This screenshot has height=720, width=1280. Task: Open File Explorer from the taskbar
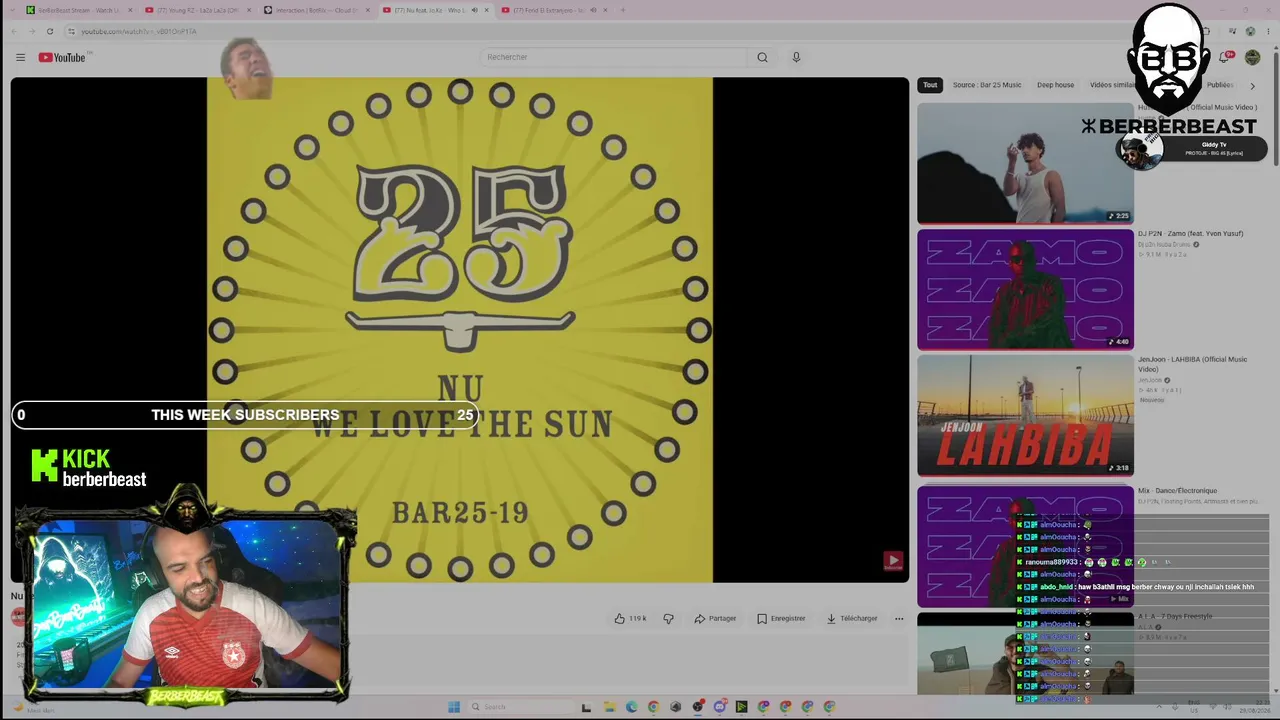[x=609, y=707]
